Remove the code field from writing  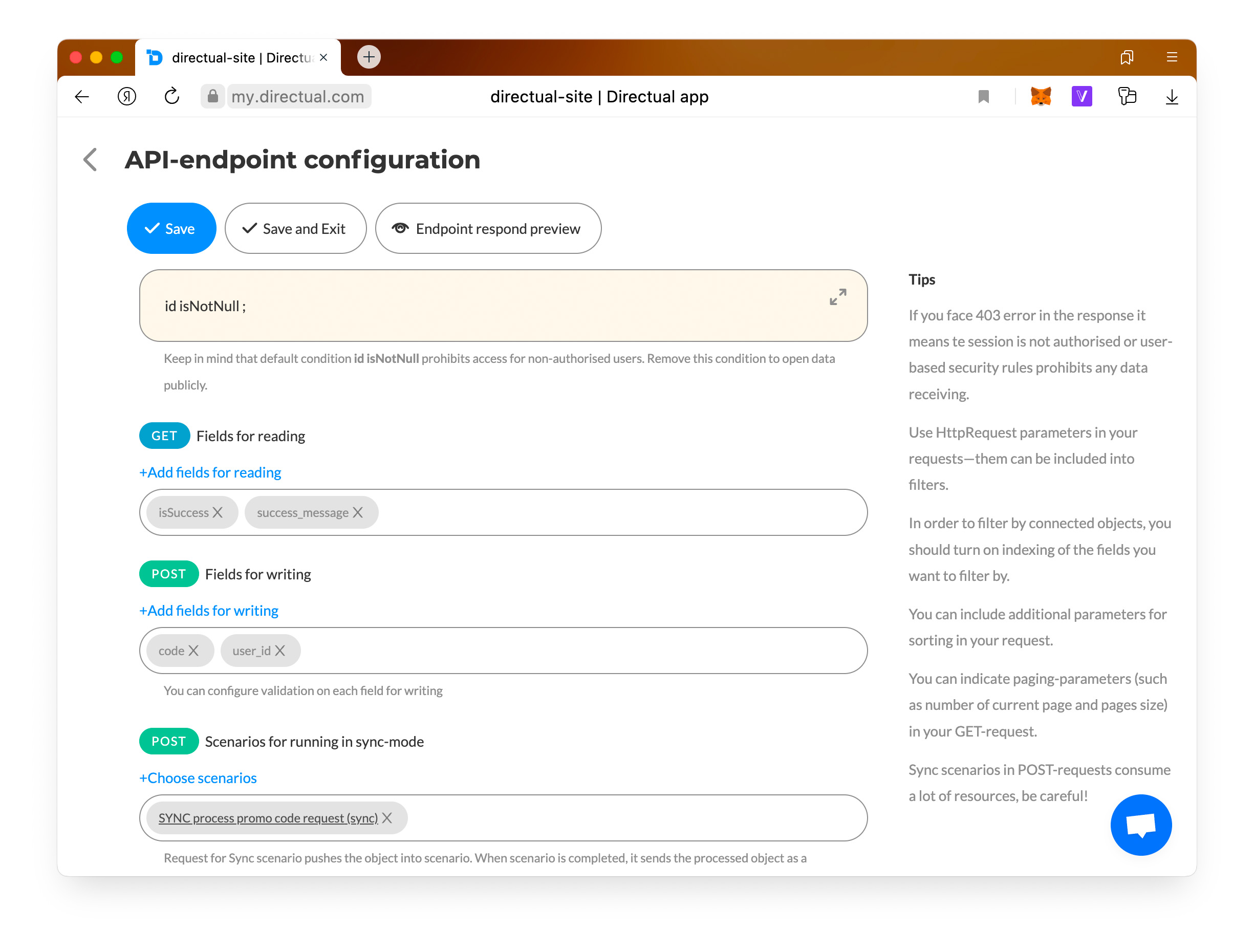click(x=194, y=651)
